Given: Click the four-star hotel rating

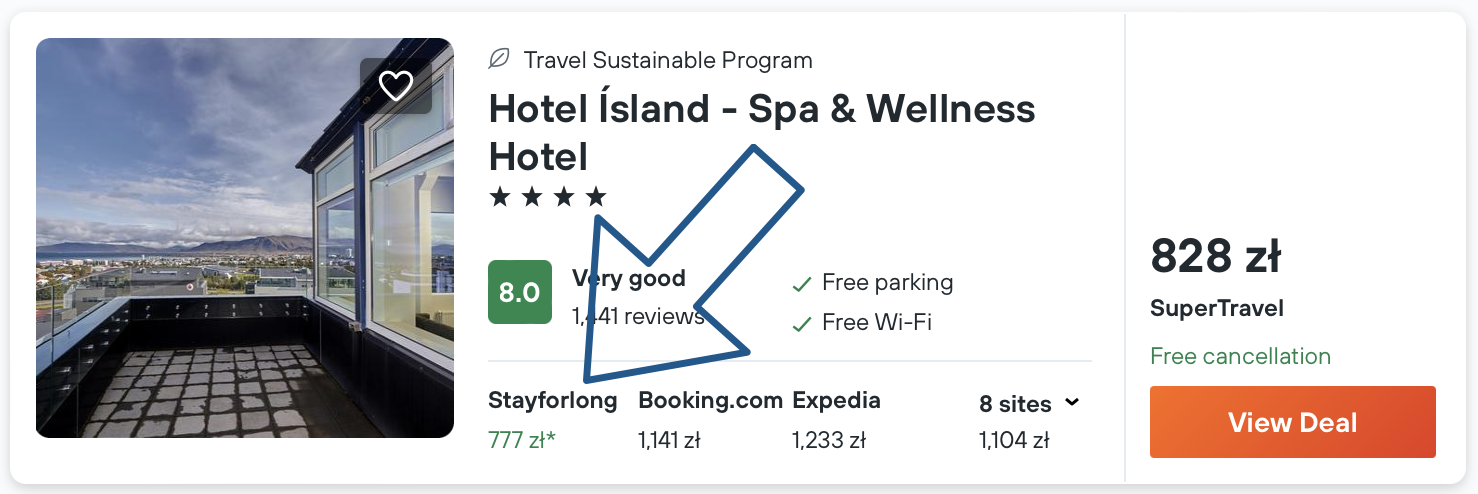Looking at the screenshot, I should [547, 197].
